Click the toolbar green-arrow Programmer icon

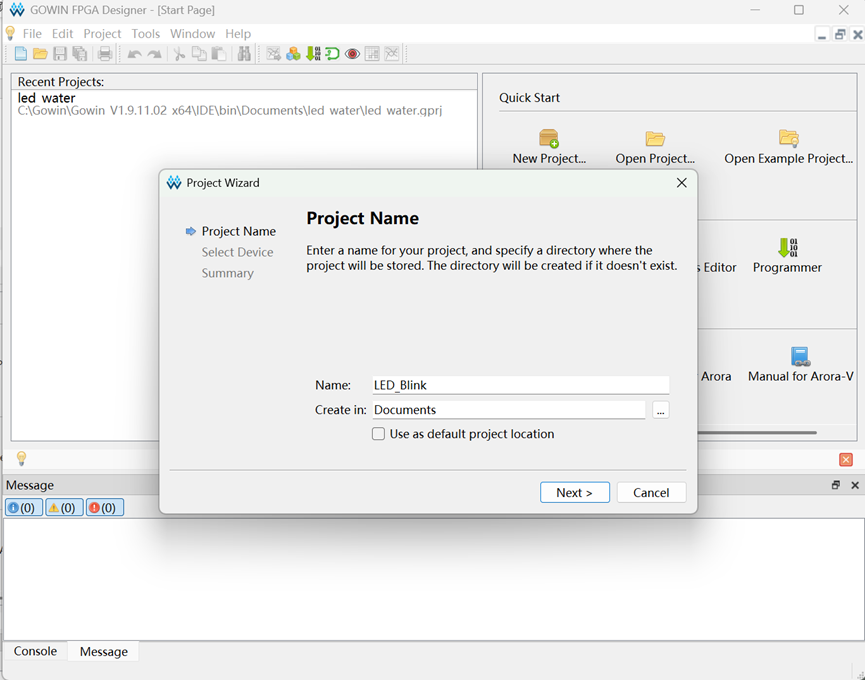(313, 53)
